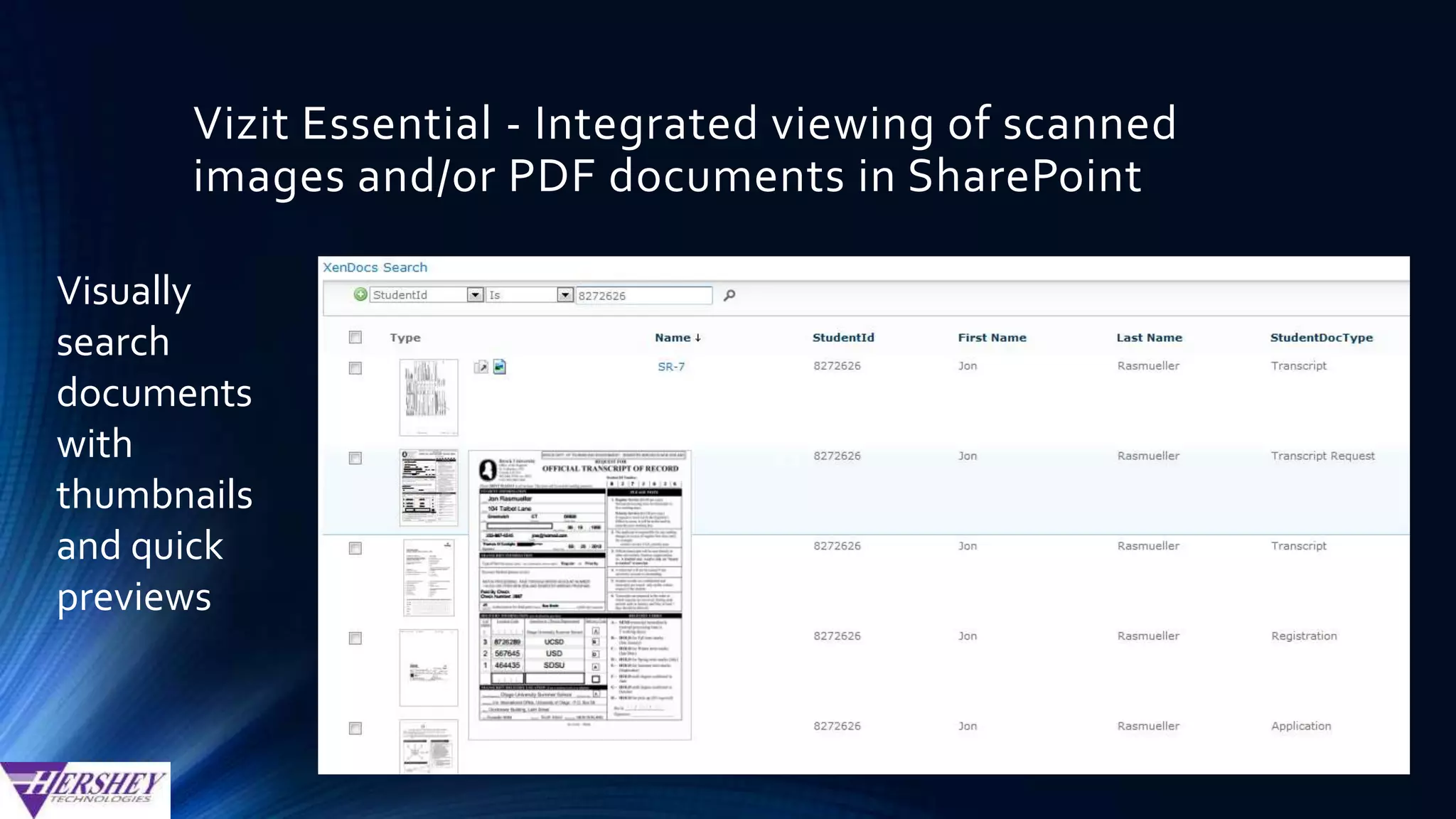Screen dimensions: 1456x819
Task: Check the box for the Transcript Request row
Action: tap(355, 458)
